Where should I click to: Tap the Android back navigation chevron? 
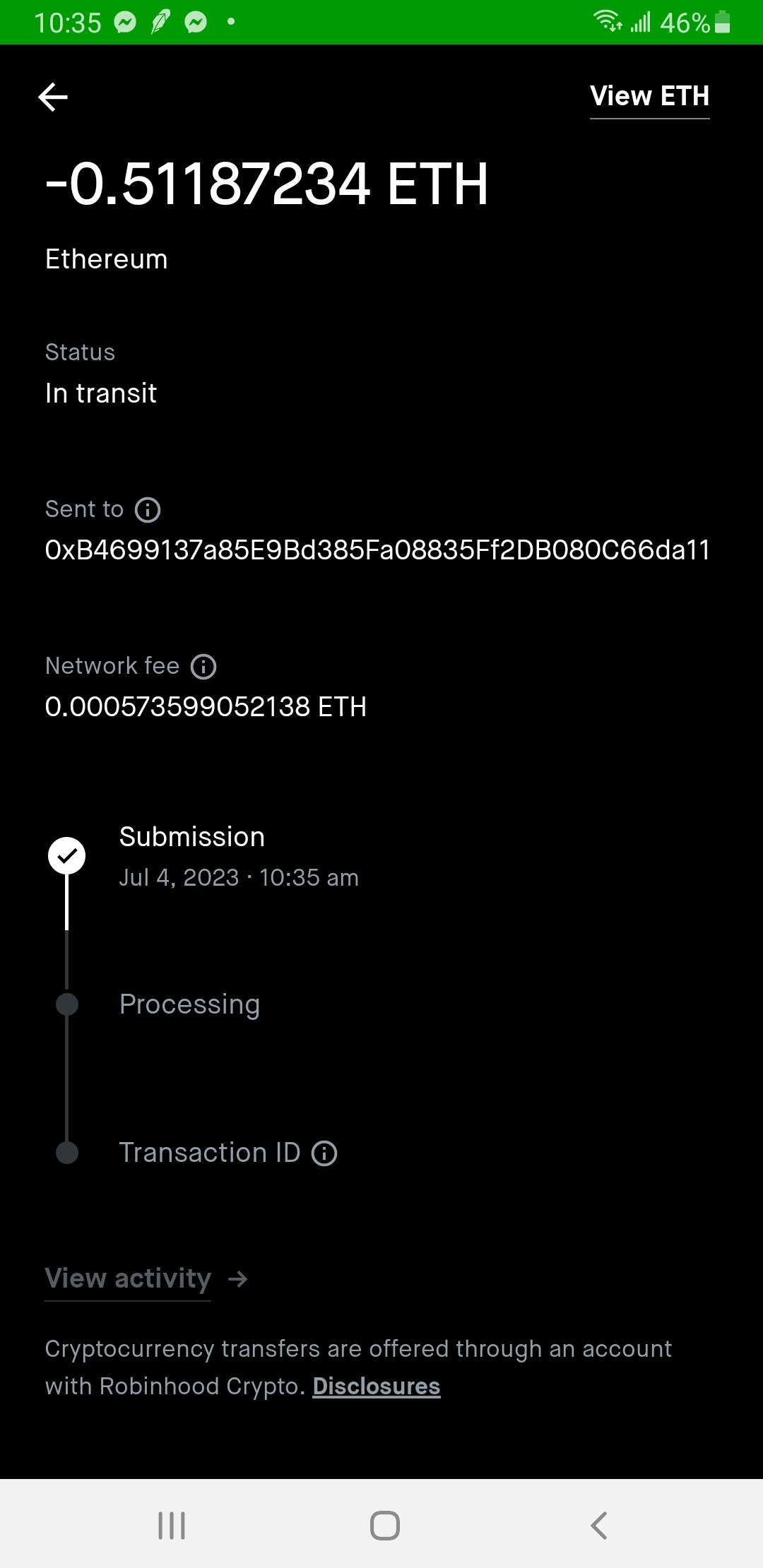coord(598,1526)
